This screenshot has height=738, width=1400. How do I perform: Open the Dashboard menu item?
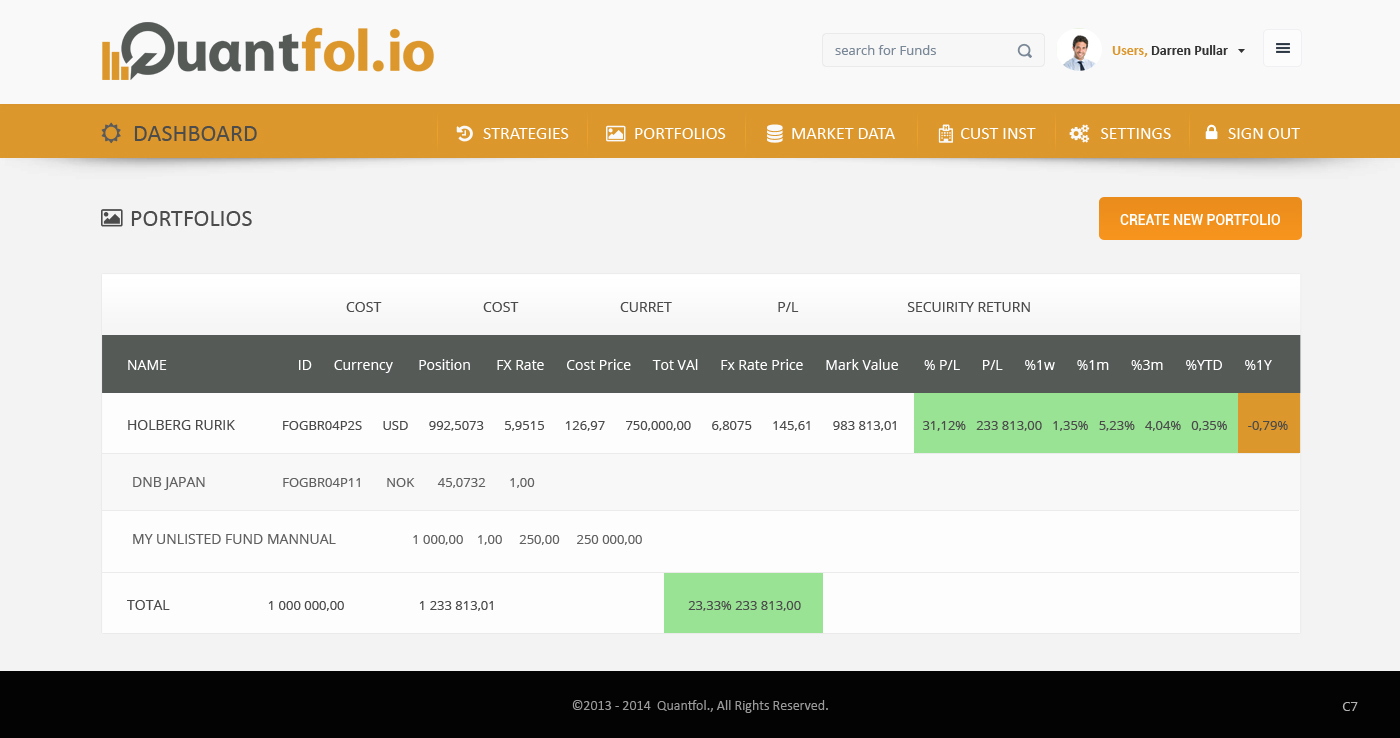pos(195,133)
